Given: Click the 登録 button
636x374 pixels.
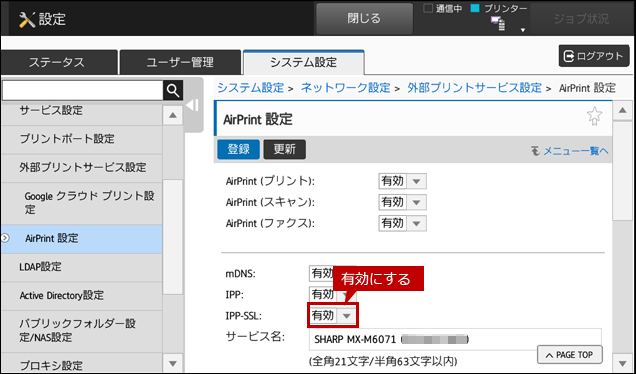Looking at the screenshot, I should [238, 149].
